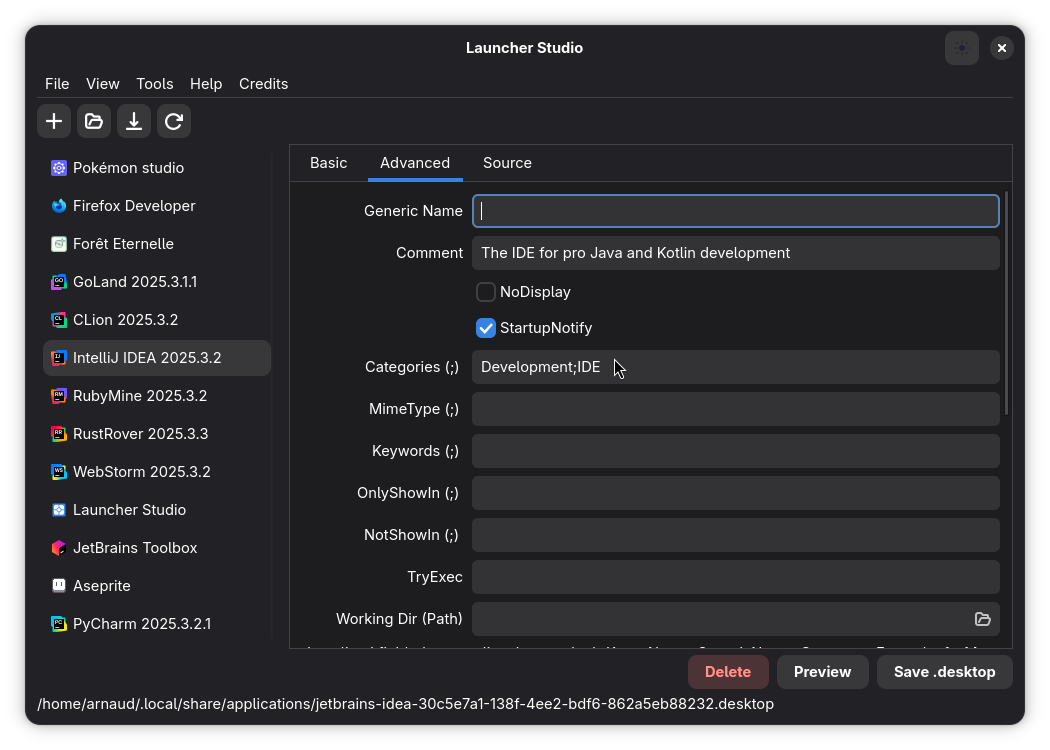Click the Working Dir folder browse icon

click(x=982, y=619)
